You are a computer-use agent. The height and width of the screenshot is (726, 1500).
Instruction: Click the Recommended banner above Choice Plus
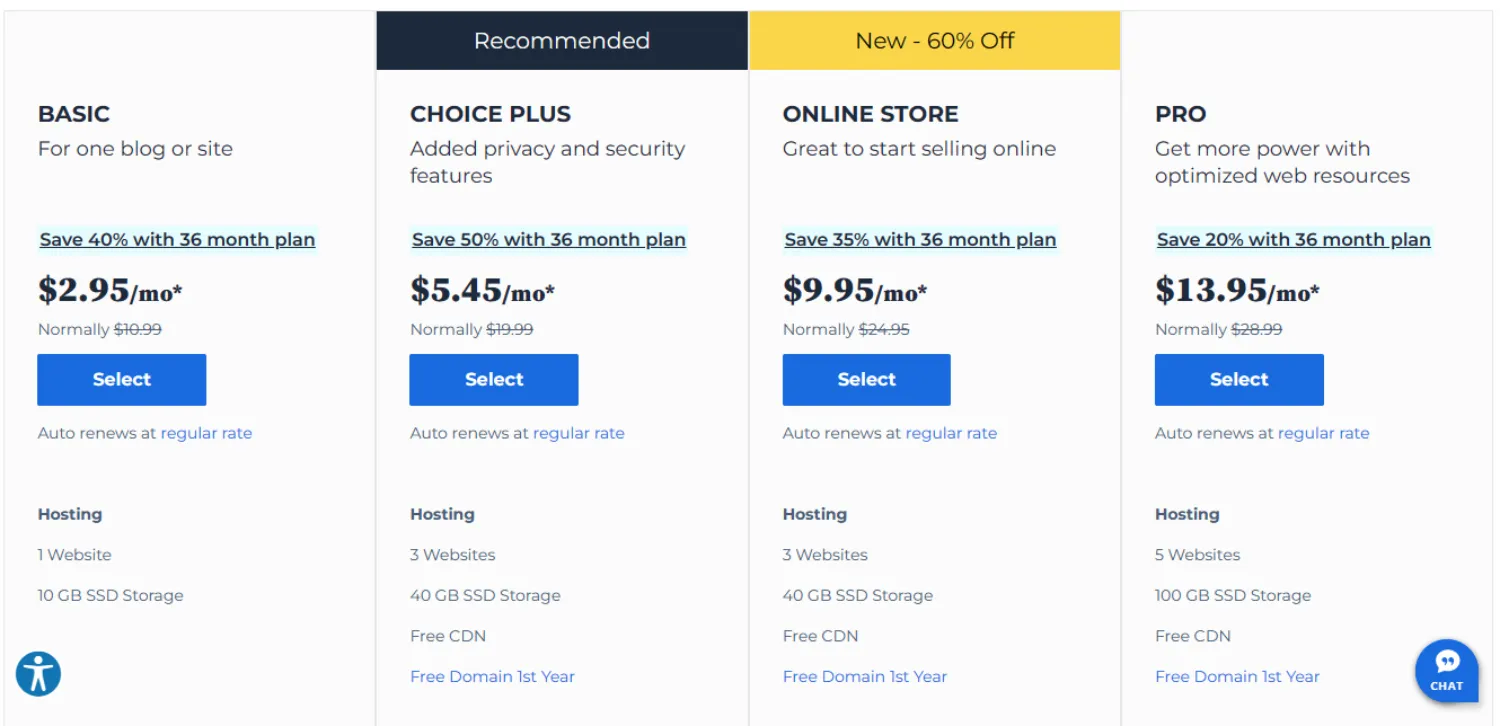[x=562, y=41]
